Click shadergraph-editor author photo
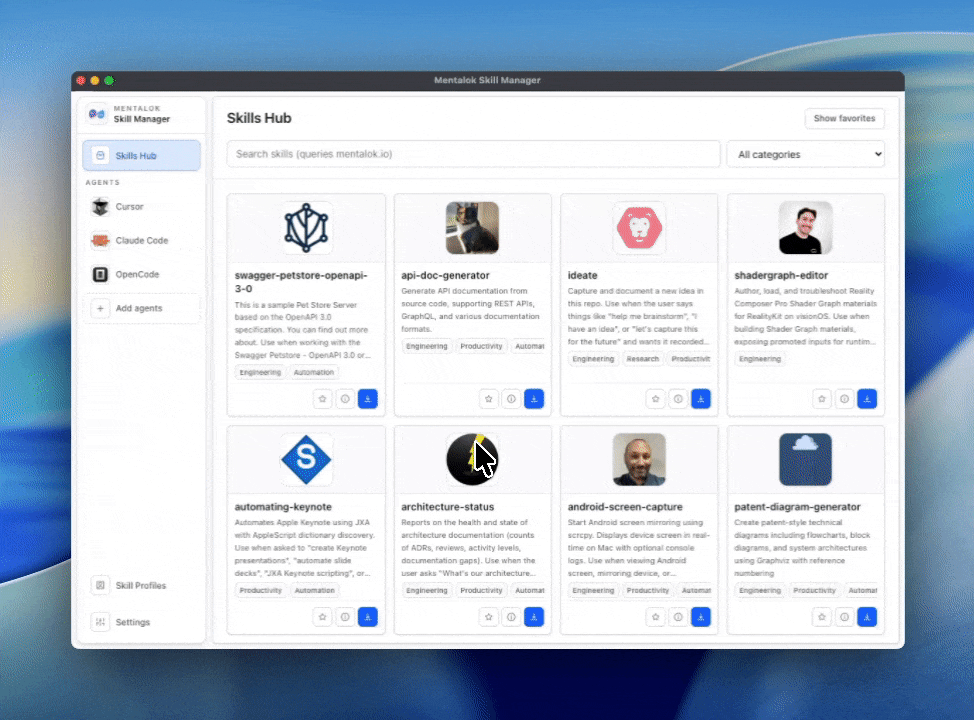 click(x=806, y=228)
